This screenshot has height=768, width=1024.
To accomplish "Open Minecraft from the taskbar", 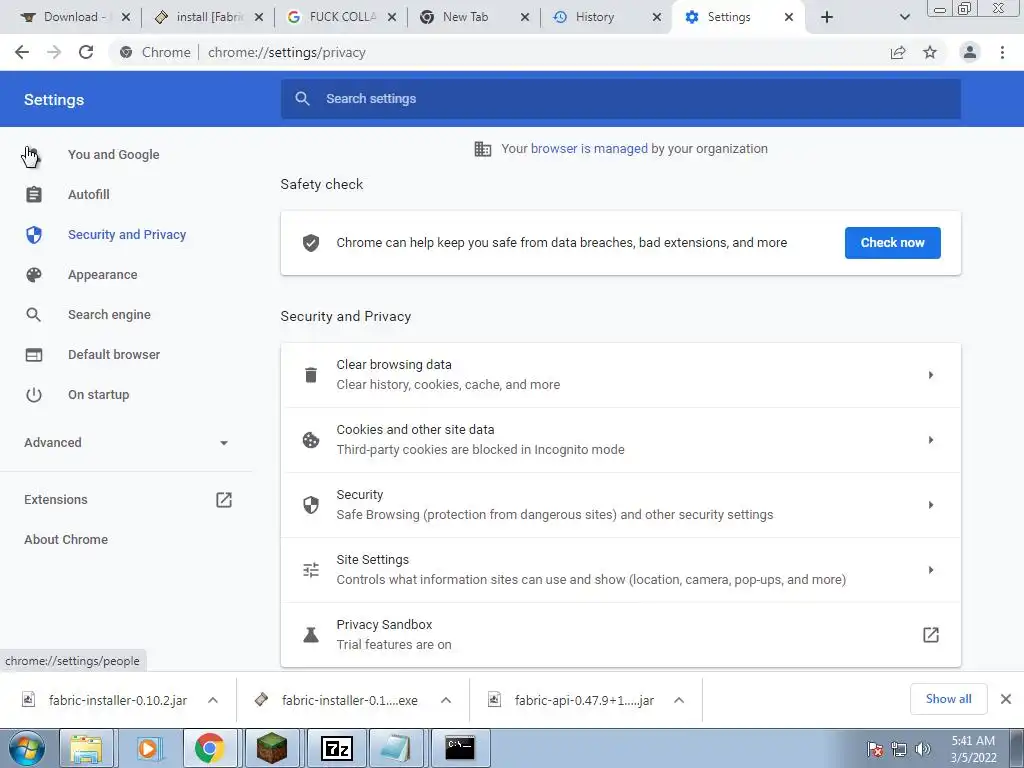I will pos(272,748).
